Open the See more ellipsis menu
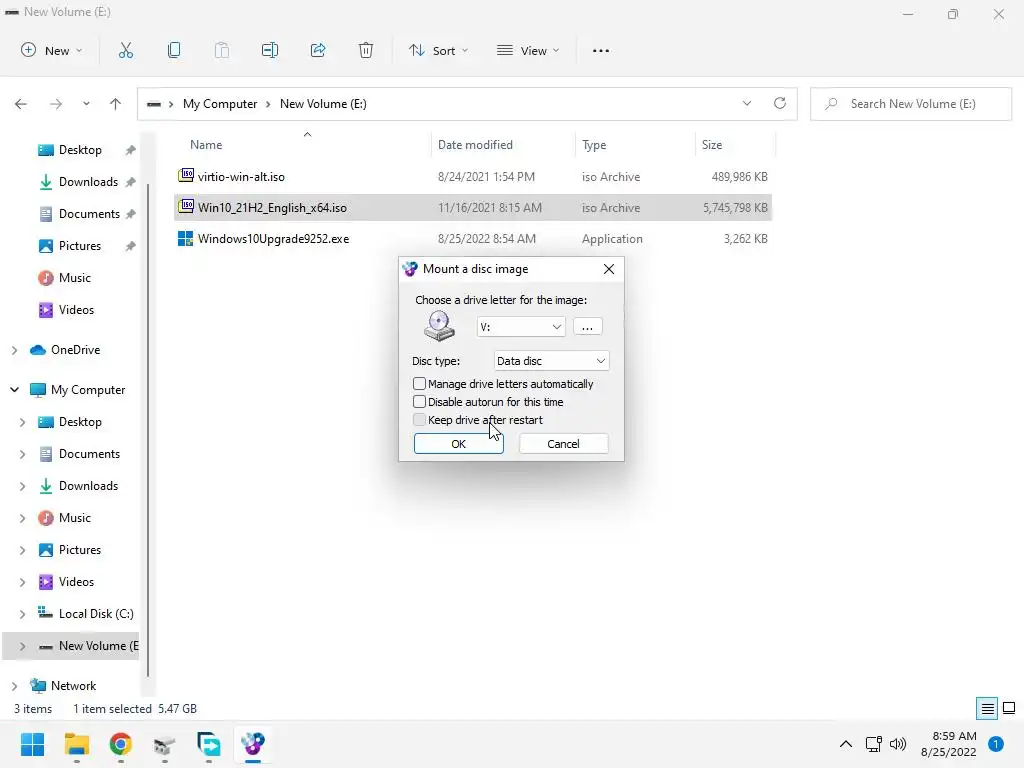The image size is (1024, 768). [601, 50]
